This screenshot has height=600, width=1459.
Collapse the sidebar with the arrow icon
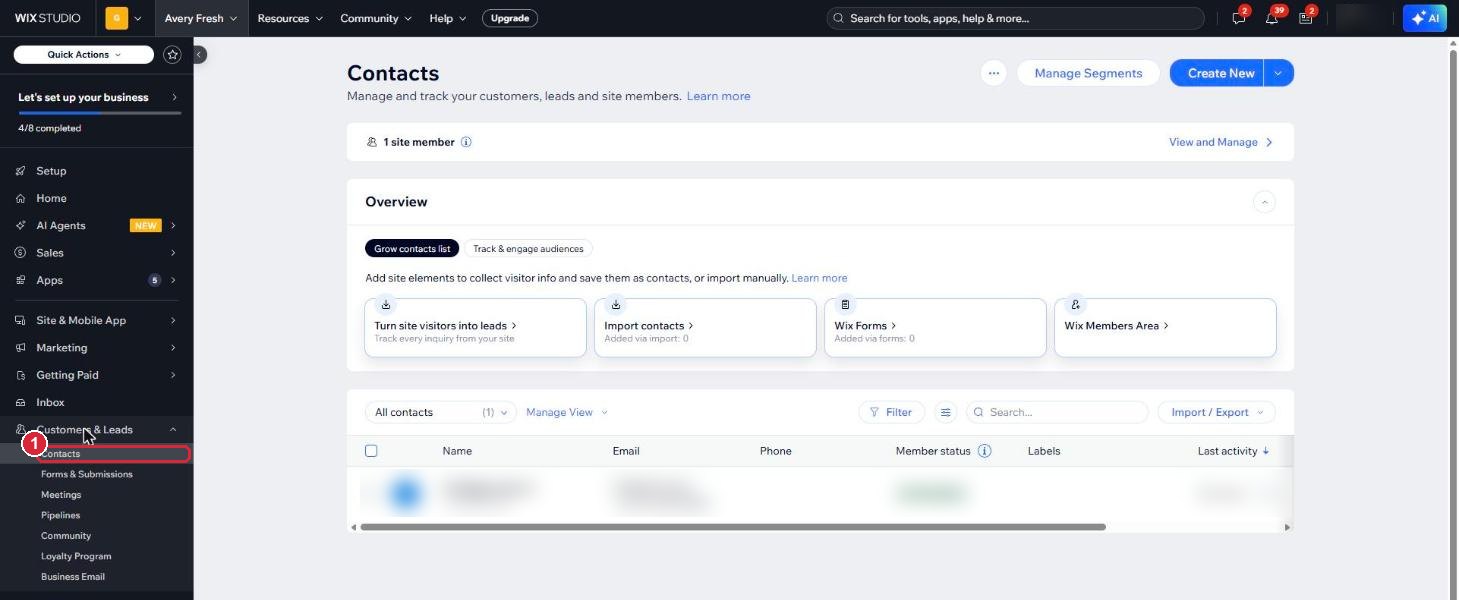(x=199, y=55)
